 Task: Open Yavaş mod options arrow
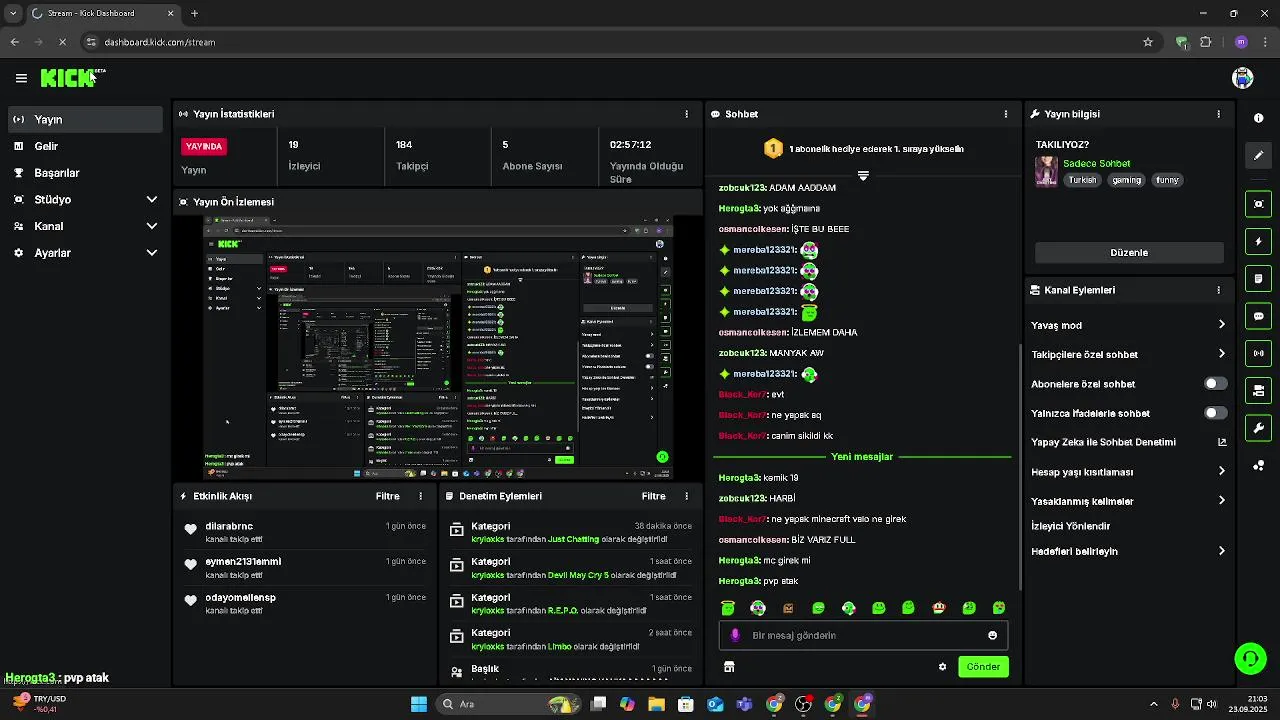(1221, 325)
